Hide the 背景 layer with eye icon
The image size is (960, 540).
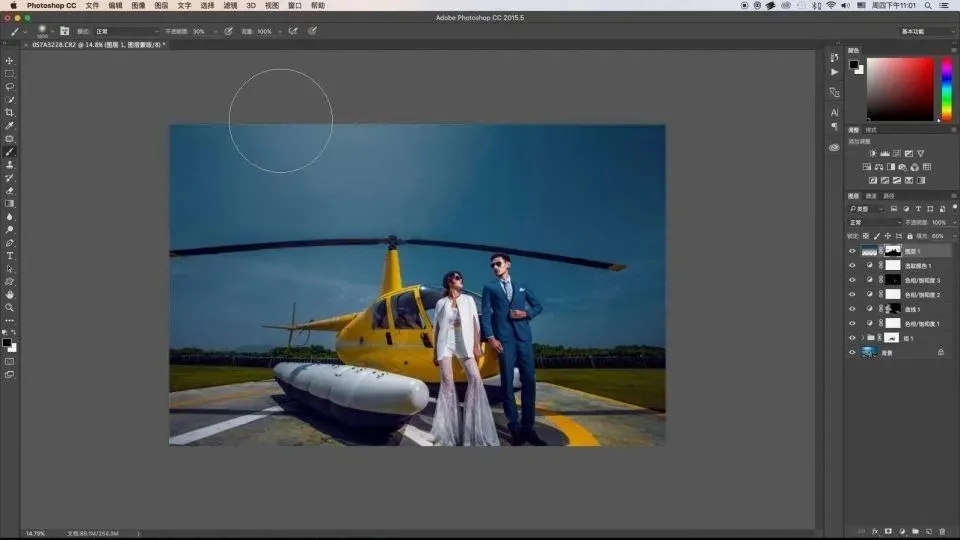852,352
